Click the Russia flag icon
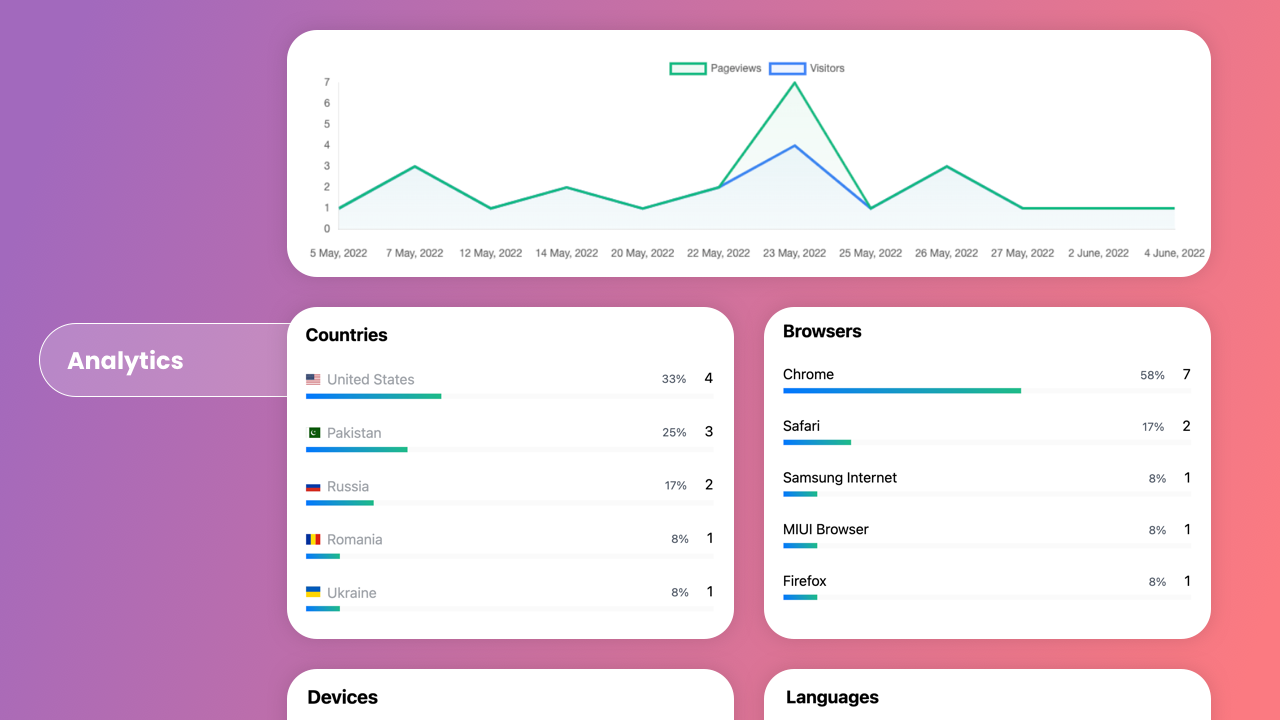The image size is (1280, 720). click(313, 487)
